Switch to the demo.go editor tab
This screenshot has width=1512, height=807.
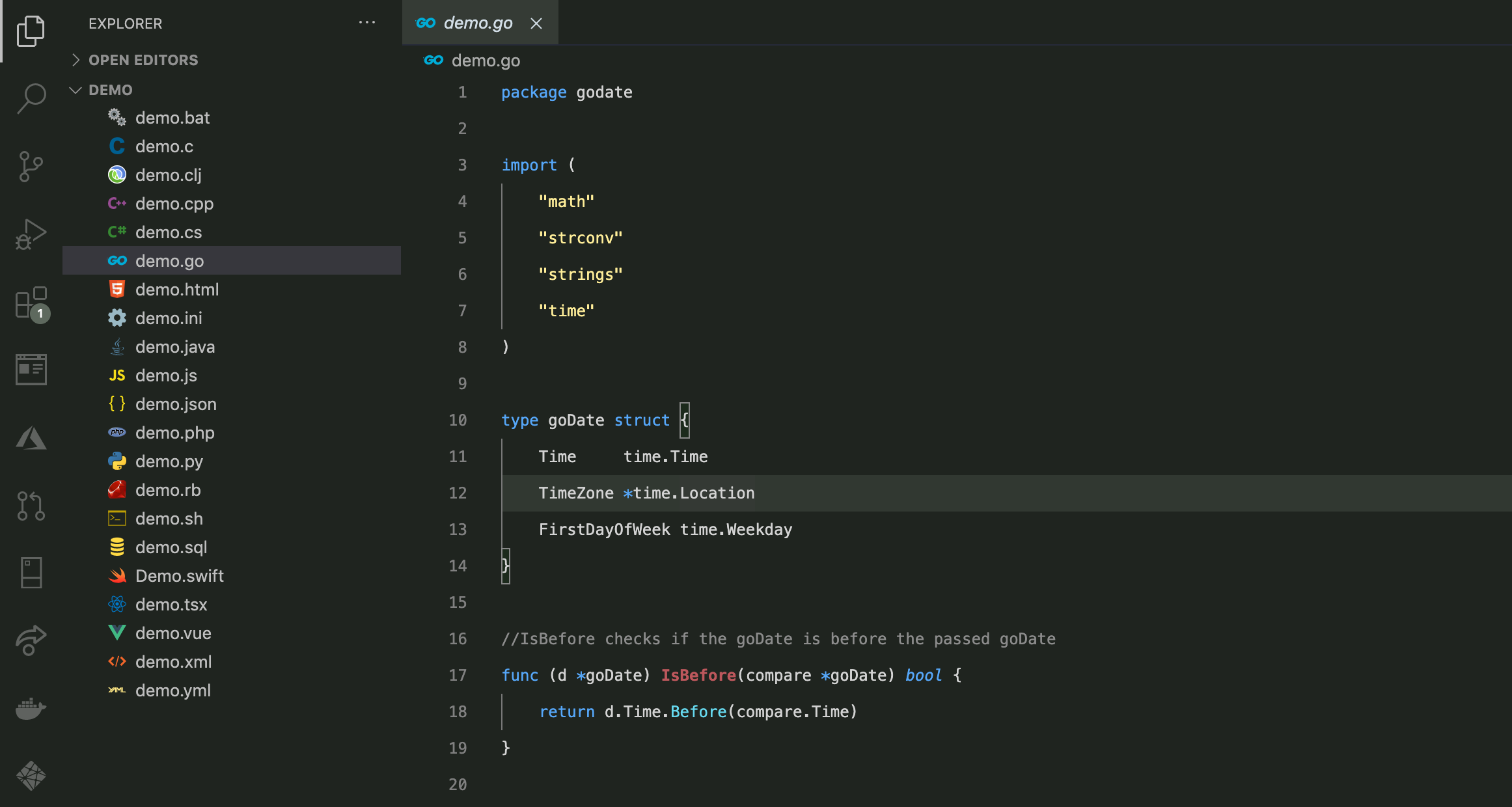pyautogui.click(x=477, y=23)
